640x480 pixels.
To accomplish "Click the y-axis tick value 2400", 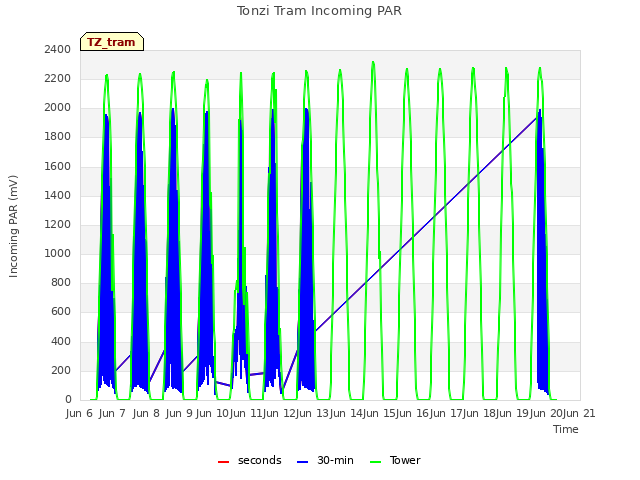I will coord(58,49).
